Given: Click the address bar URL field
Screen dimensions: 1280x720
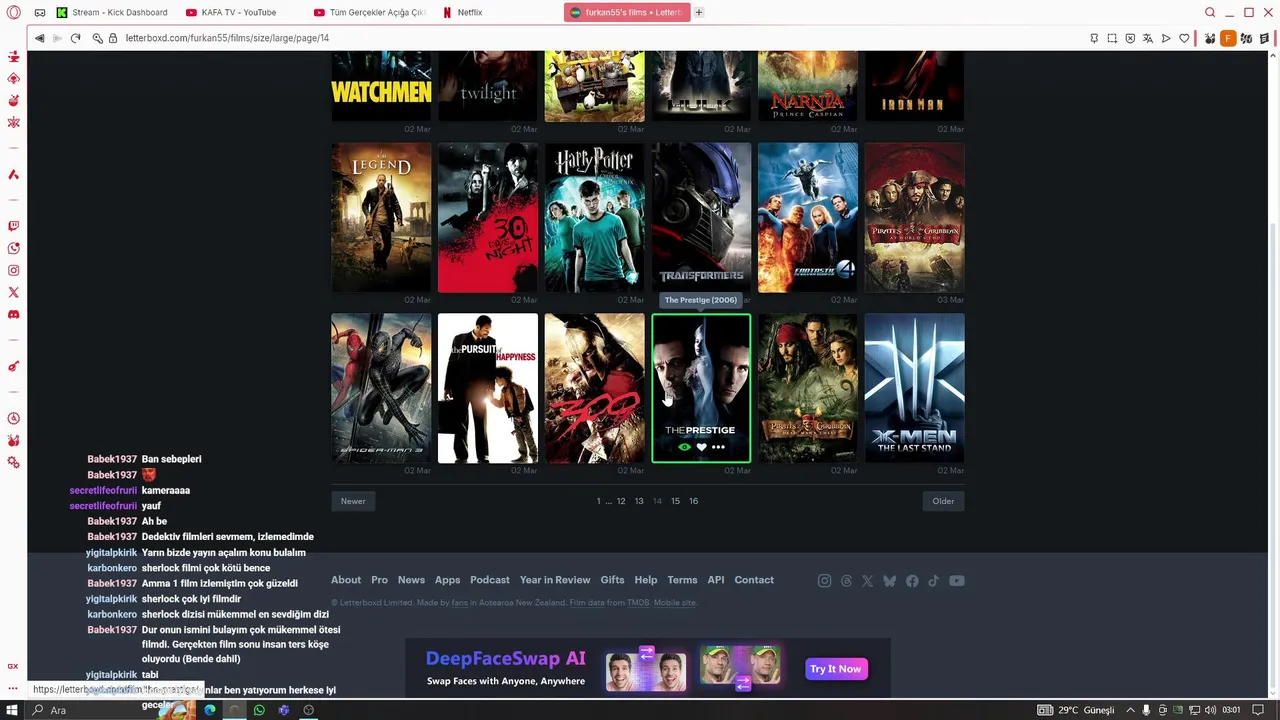Looking at the screenshot, I should (x=600, y=38).
